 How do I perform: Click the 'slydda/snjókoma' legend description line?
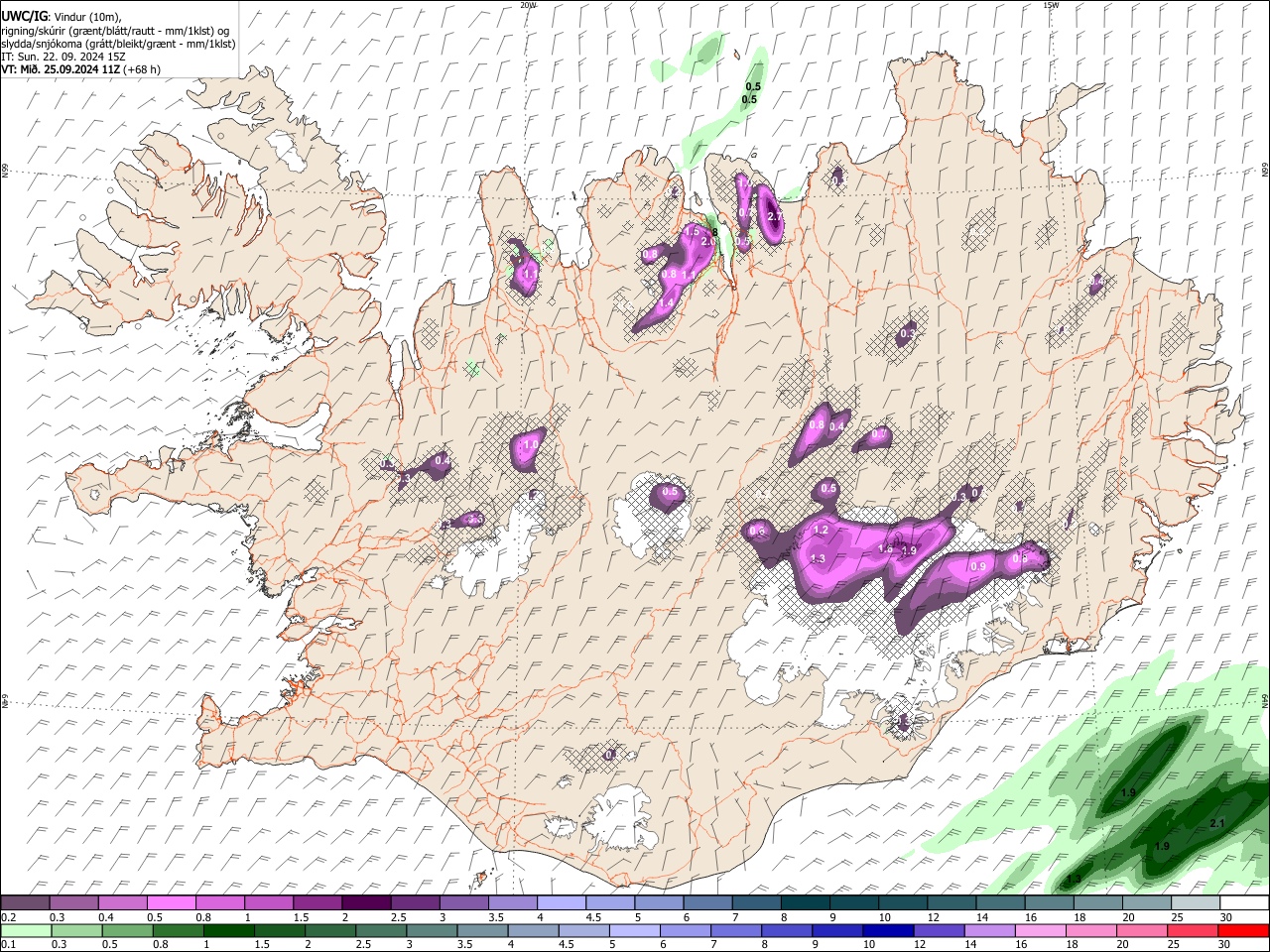pyautogui.click(x=118, y=44)
